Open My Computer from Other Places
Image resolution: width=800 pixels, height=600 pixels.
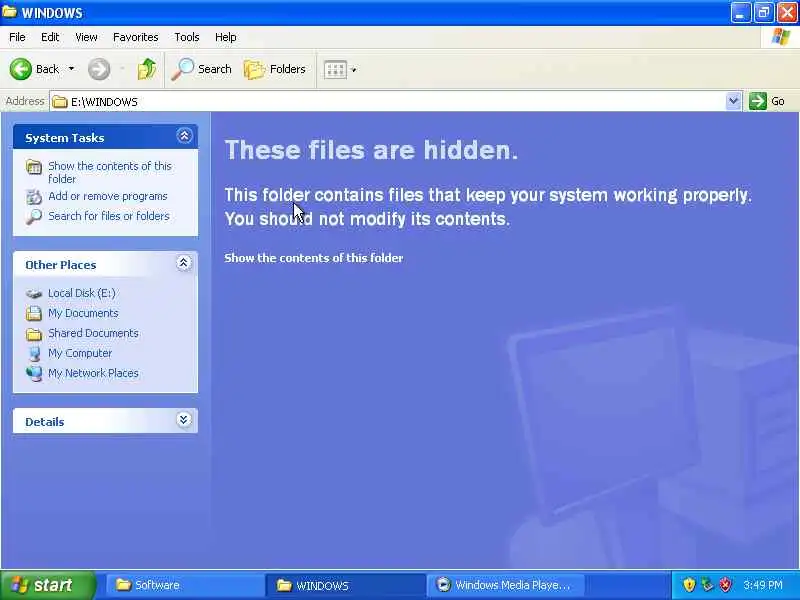(80, 353)
